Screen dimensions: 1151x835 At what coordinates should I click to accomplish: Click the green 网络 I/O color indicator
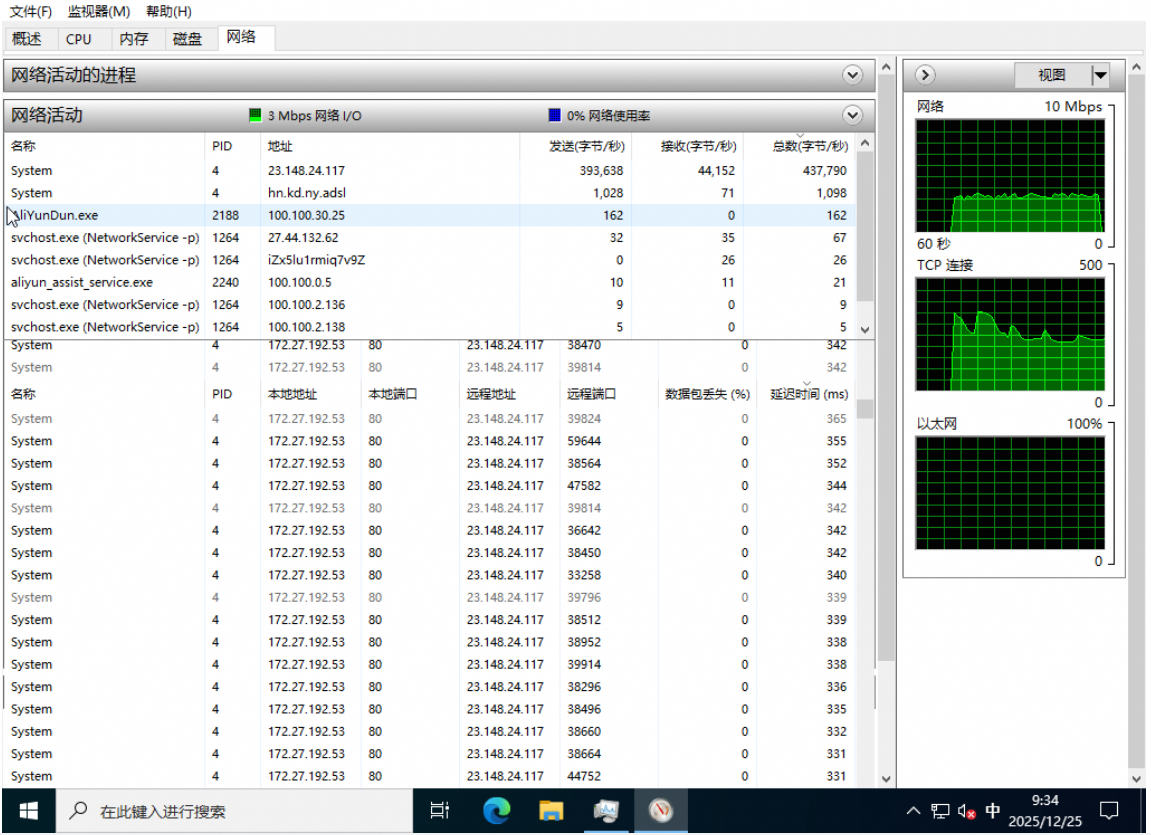tap(255, 115)
